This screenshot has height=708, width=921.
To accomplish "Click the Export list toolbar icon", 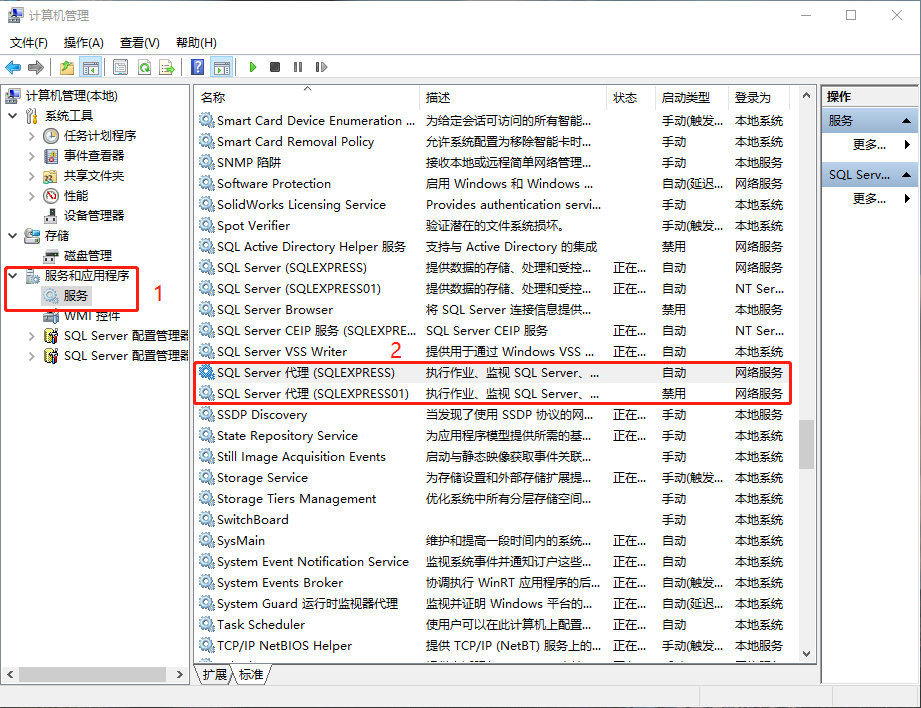I will tap(167, 68).
